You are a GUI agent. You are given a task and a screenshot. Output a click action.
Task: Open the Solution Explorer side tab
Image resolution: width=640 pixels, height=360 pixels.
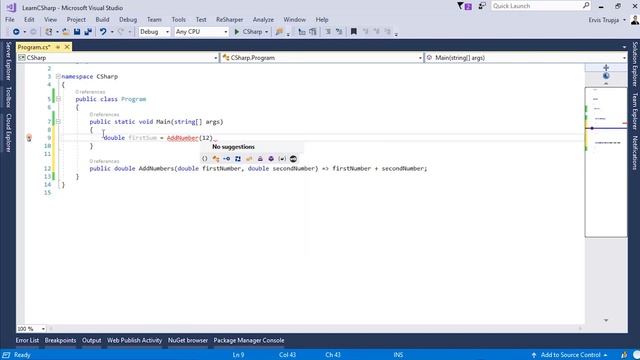pos(635,64)
